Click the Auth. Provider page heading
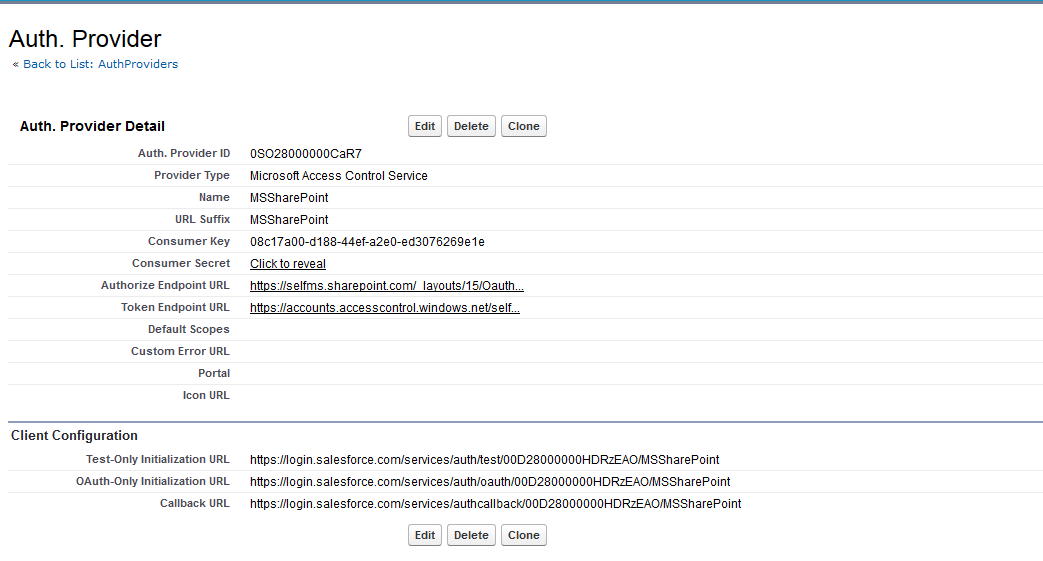The width and height of the screenshot is (1043, 561). [x=85, y=39]
